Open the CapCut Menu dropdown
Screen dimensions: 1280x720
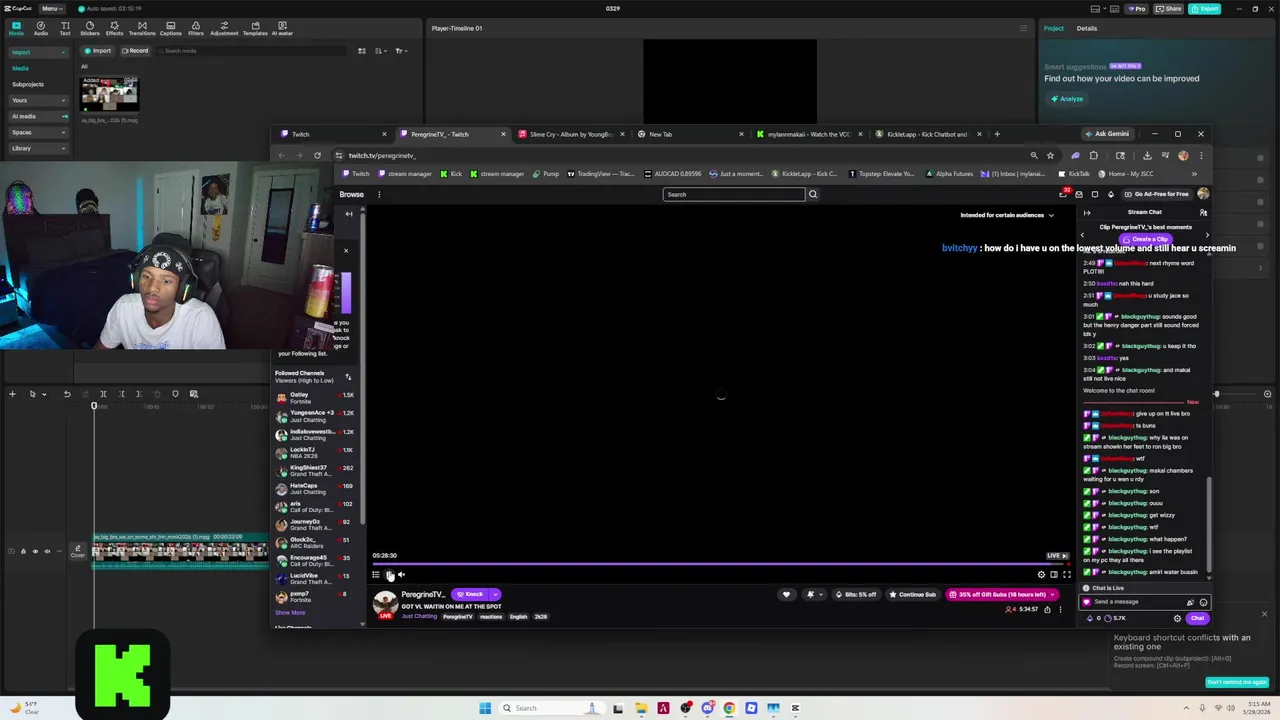[x=50, y=8]
